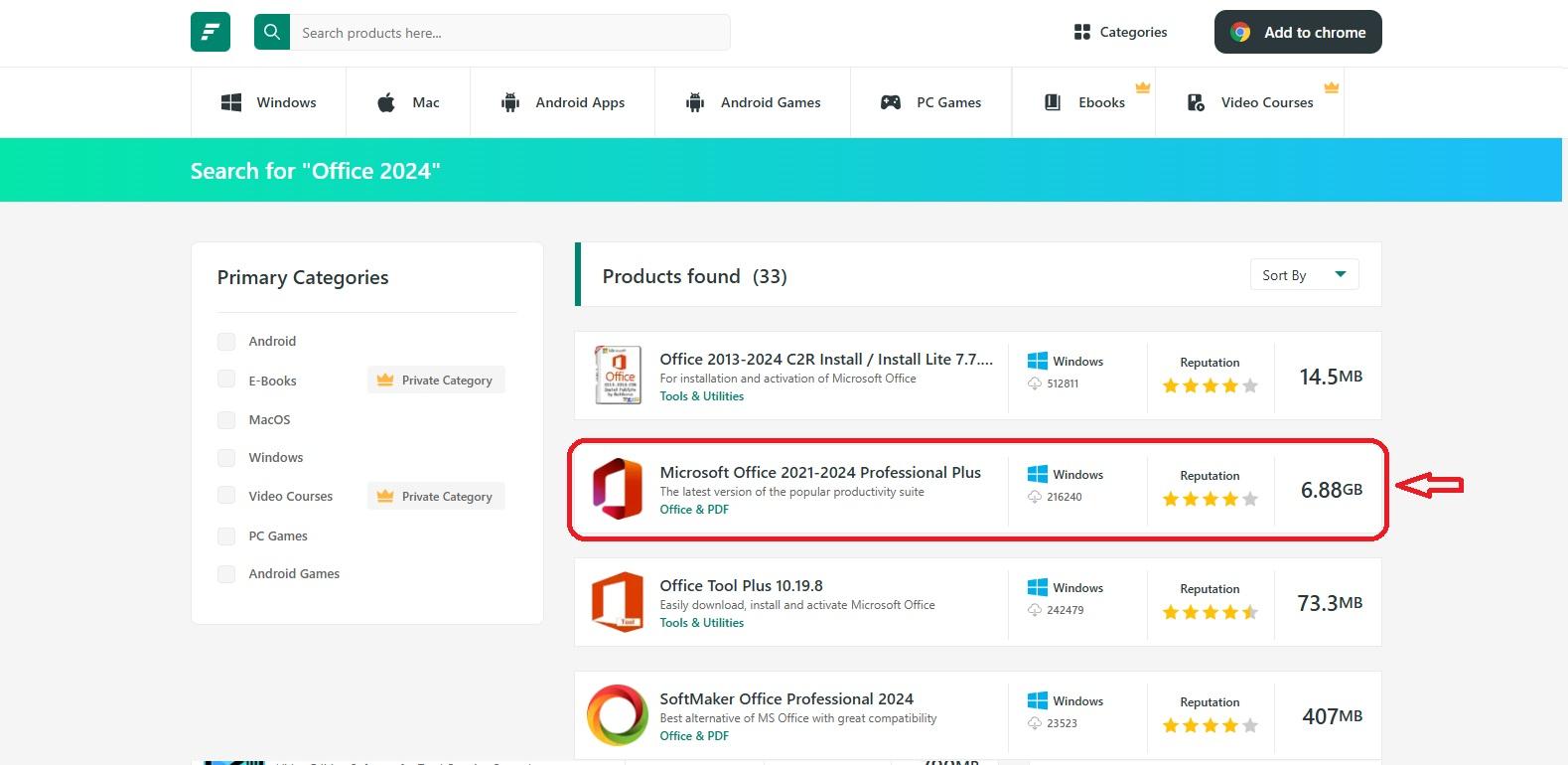Focus the Search products here input field
The image size is (1568, 765).
point(510,33)
